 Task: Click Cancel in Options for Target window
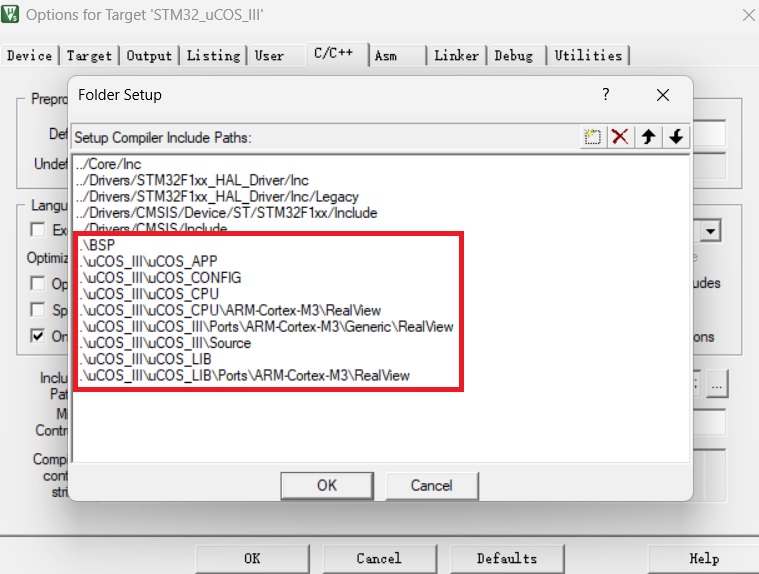379,559
